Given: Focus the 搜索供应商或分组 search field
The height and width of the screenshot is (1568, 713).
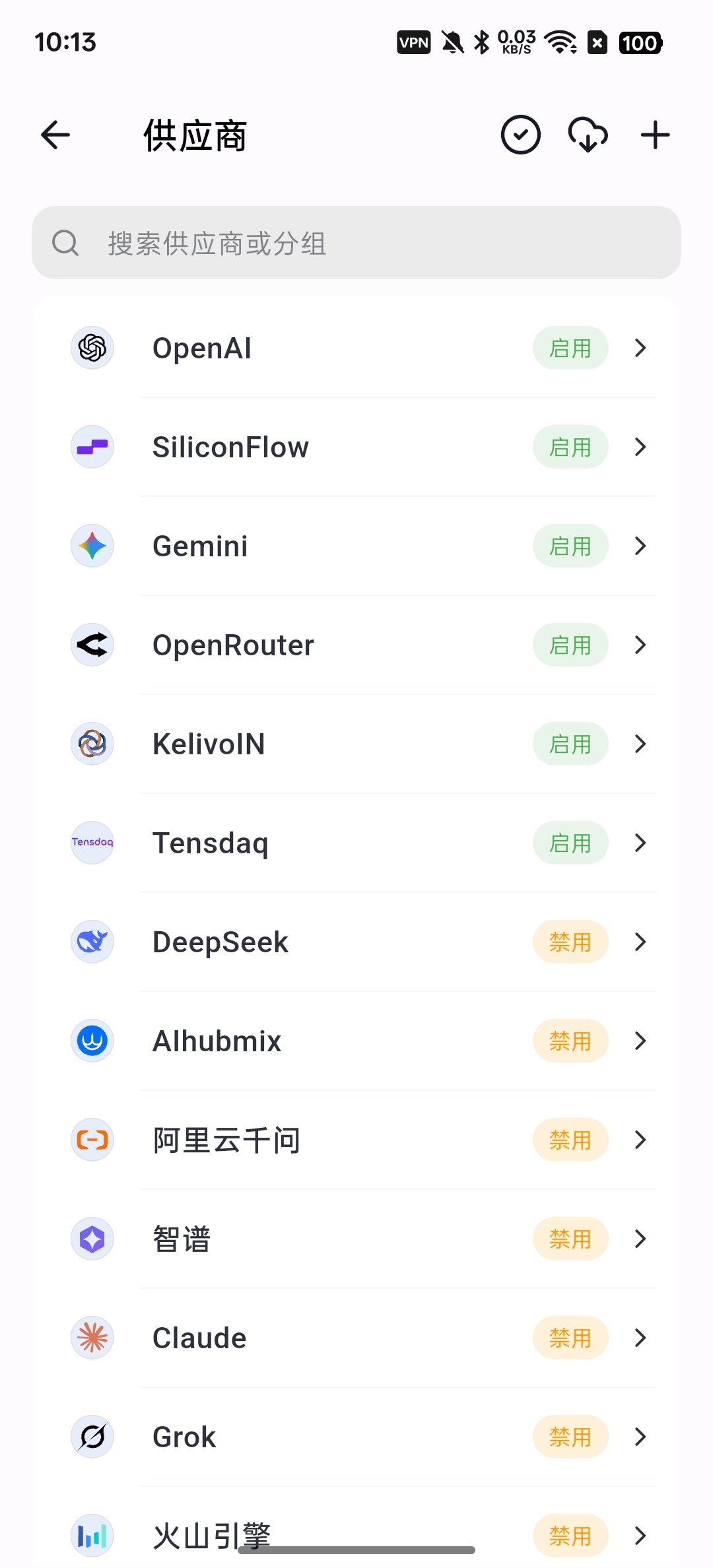Looking at the screenshot, I should pos(356,243).
